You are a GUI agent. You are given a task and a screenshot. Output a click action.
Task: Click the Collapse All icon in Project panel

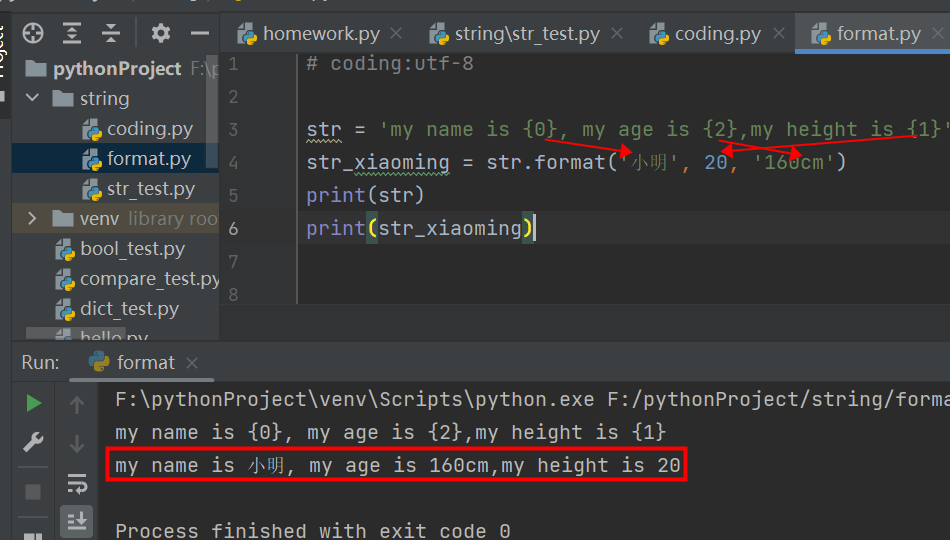pos(112,33)
